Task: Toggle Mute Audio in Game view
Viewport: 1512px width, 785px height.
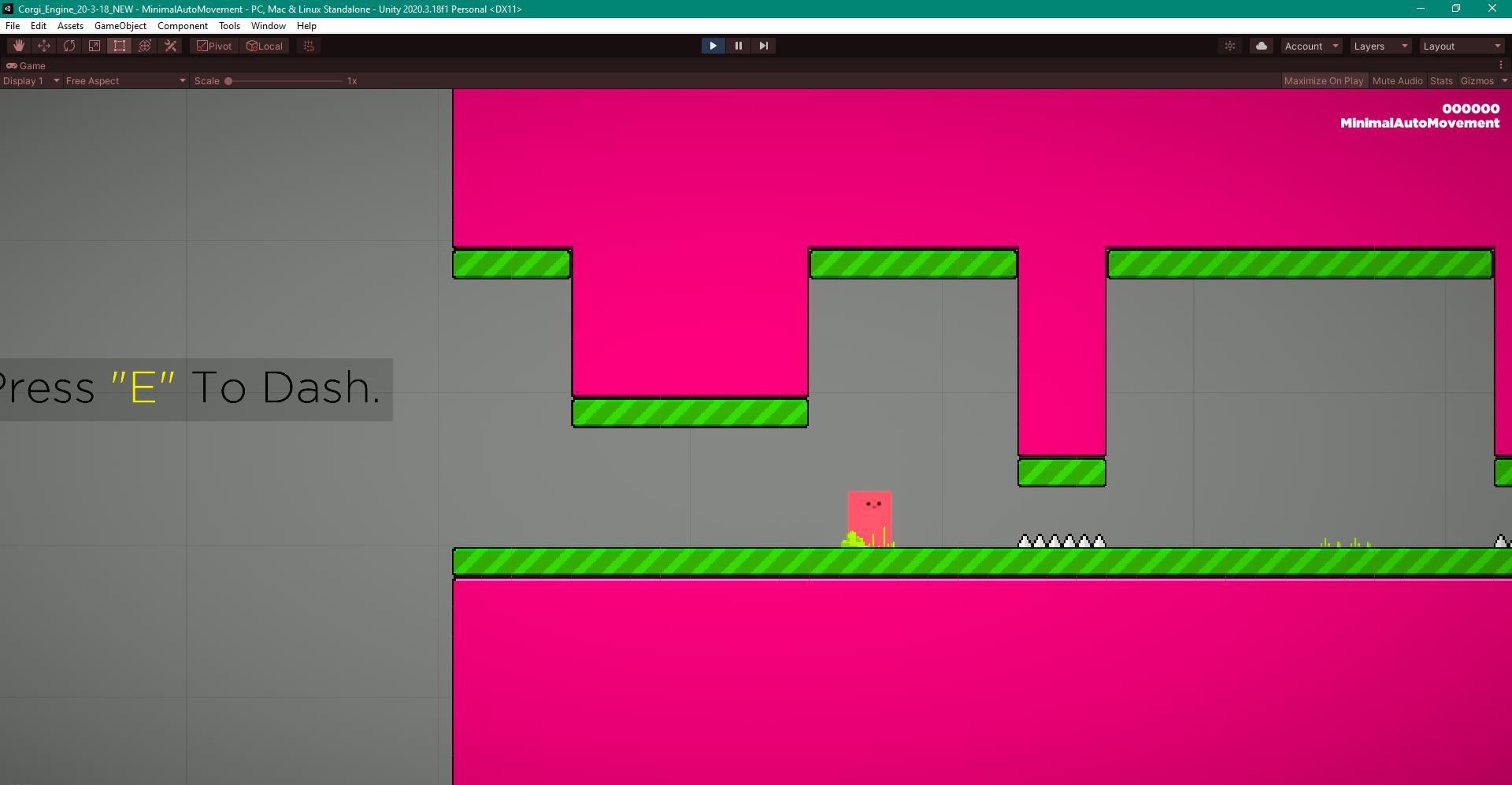Action: (x=1397, y=81)
